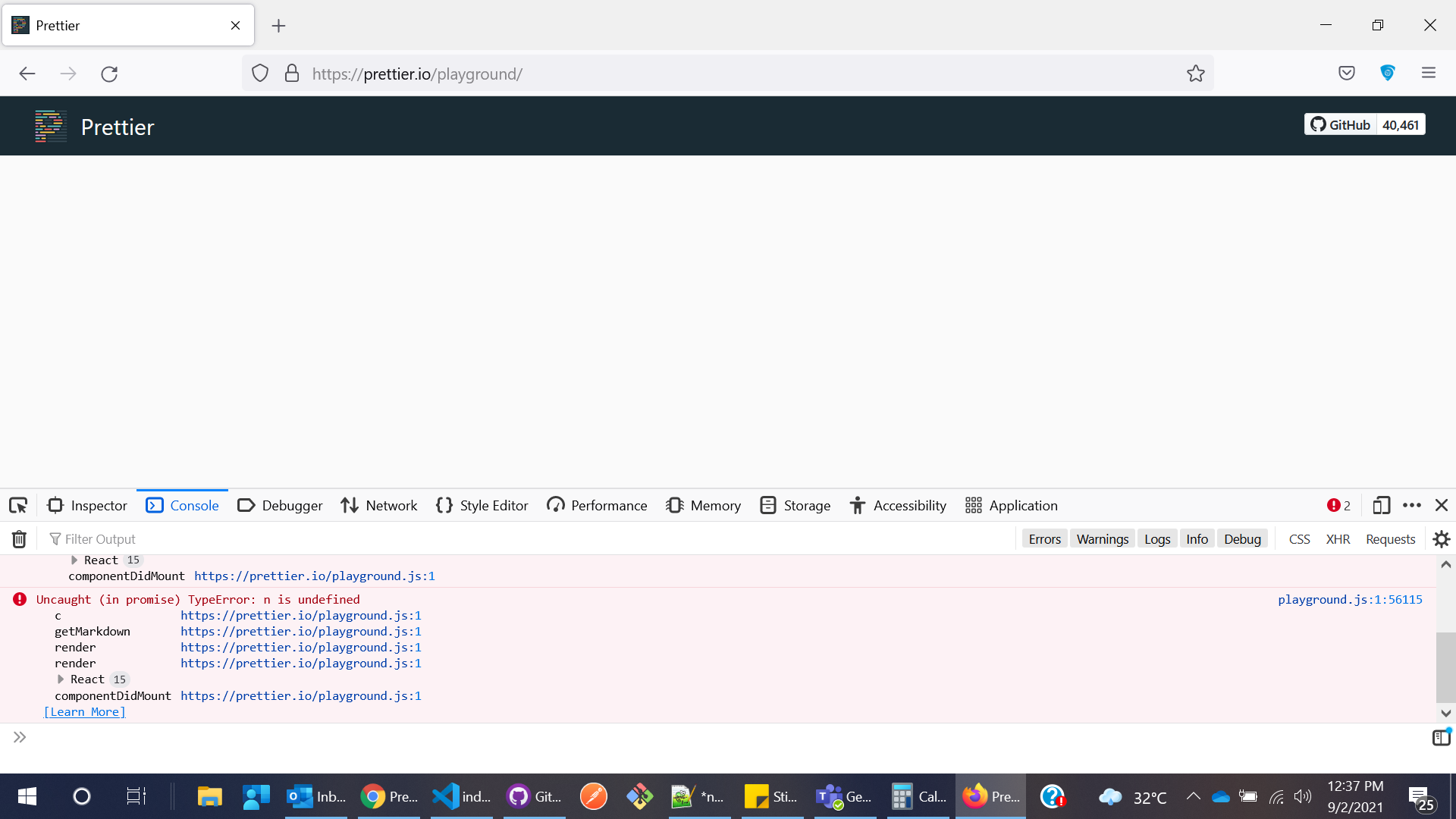The image size is (1456, 819).
Task: Expand the multi-line console input chevron
Action: [19, 736]
